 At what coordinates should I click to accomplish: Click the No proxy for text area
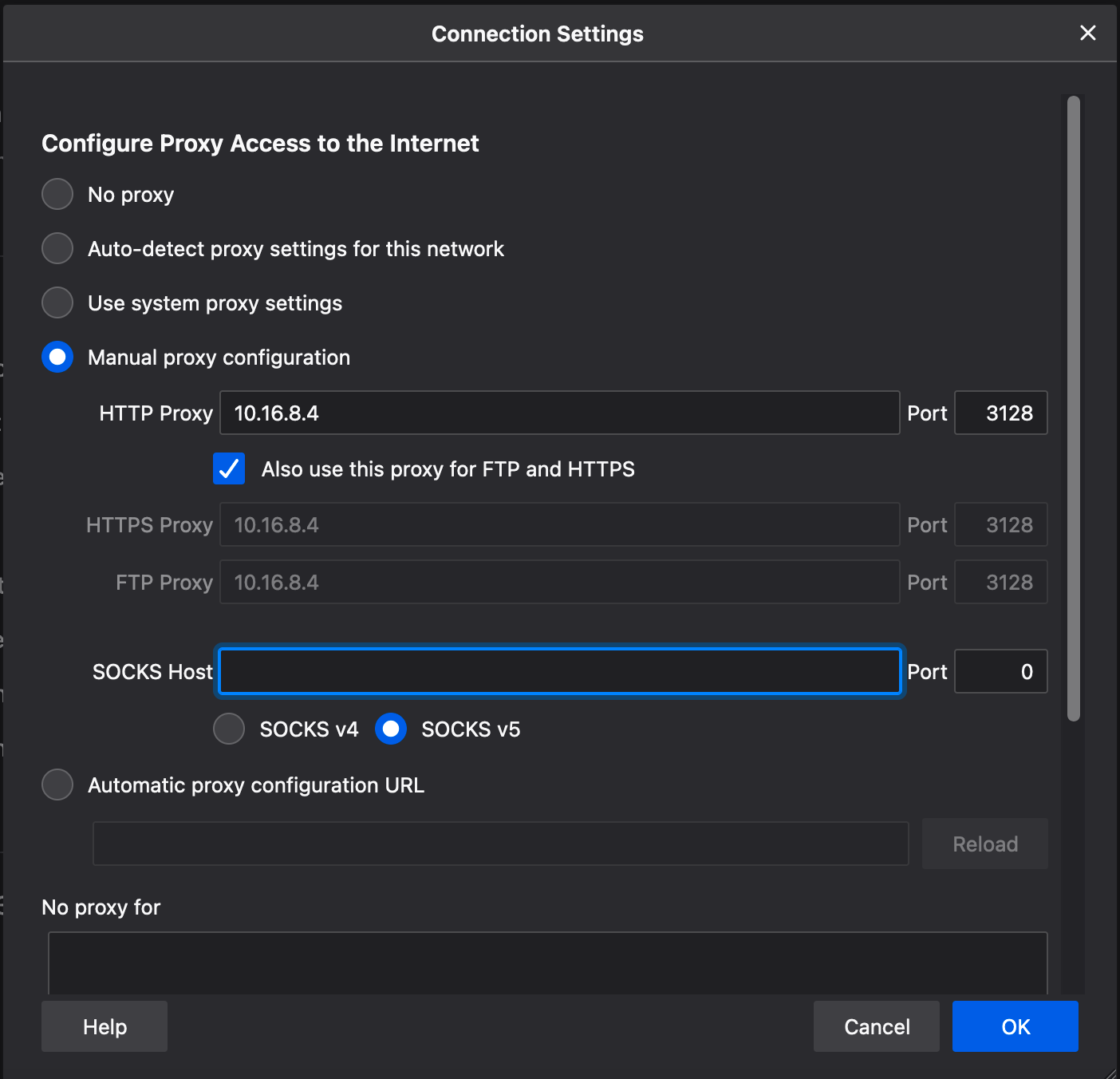547,962
